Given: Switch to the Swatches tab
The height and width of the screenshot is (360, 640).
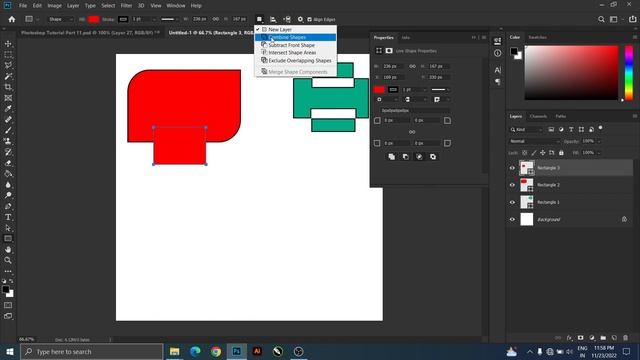Looking at the screenshot, I should [x=537, y=37].
